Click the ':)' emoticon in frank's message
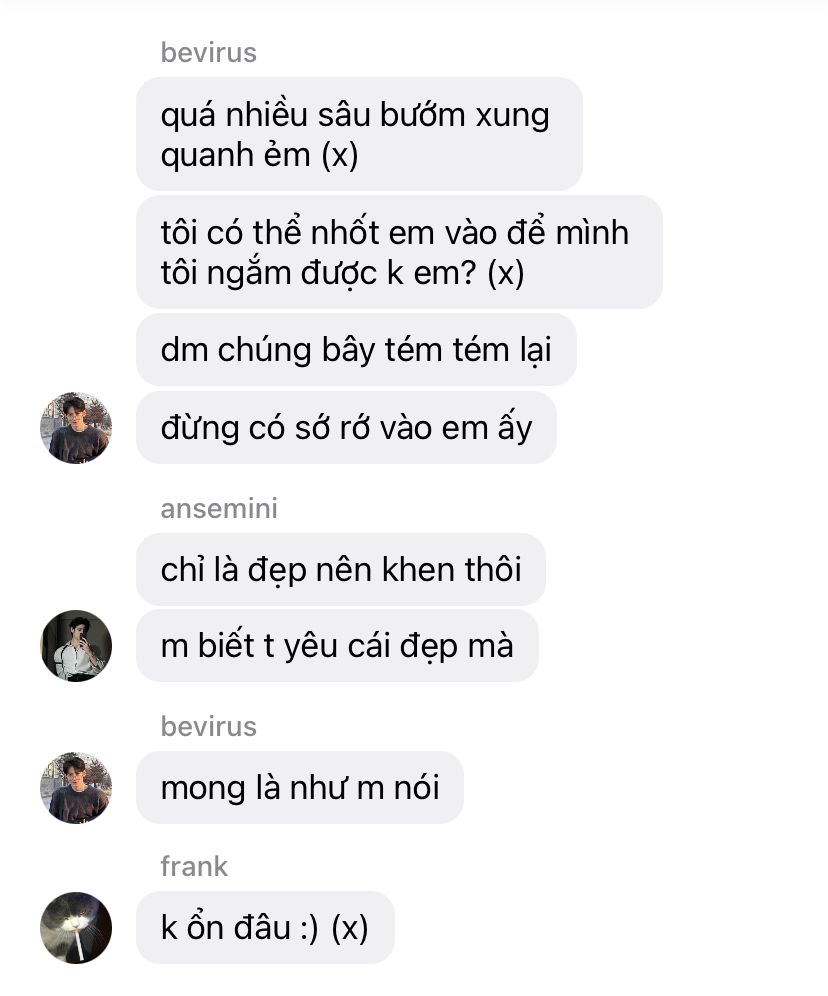Screen dimensions: 828x996 (x=309, y=927)
